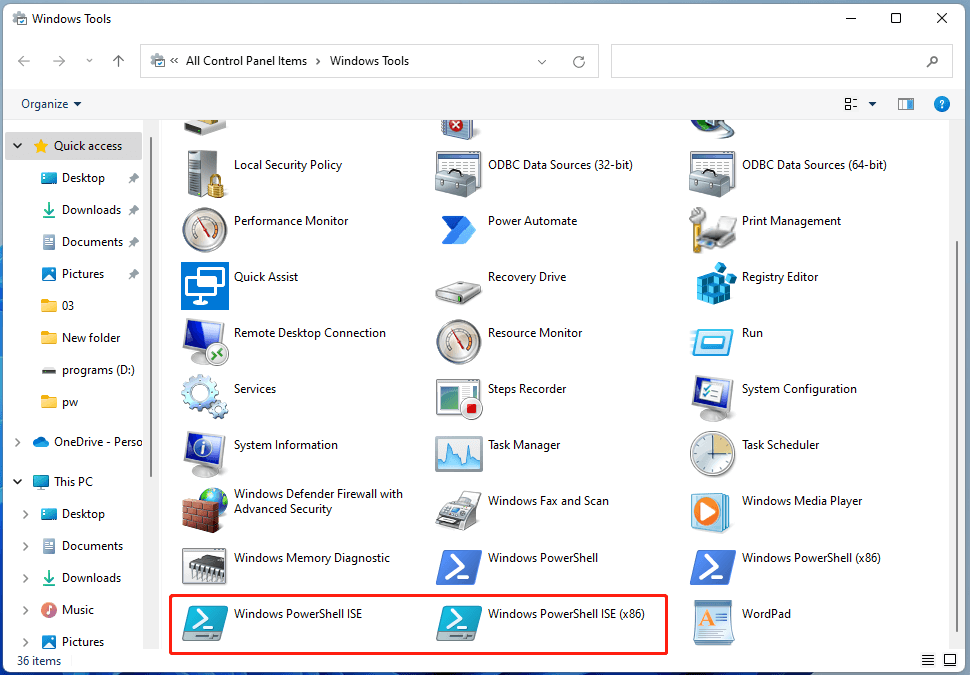
Task: Switch to details view in status bar
Action: click(x=929, y=661)
